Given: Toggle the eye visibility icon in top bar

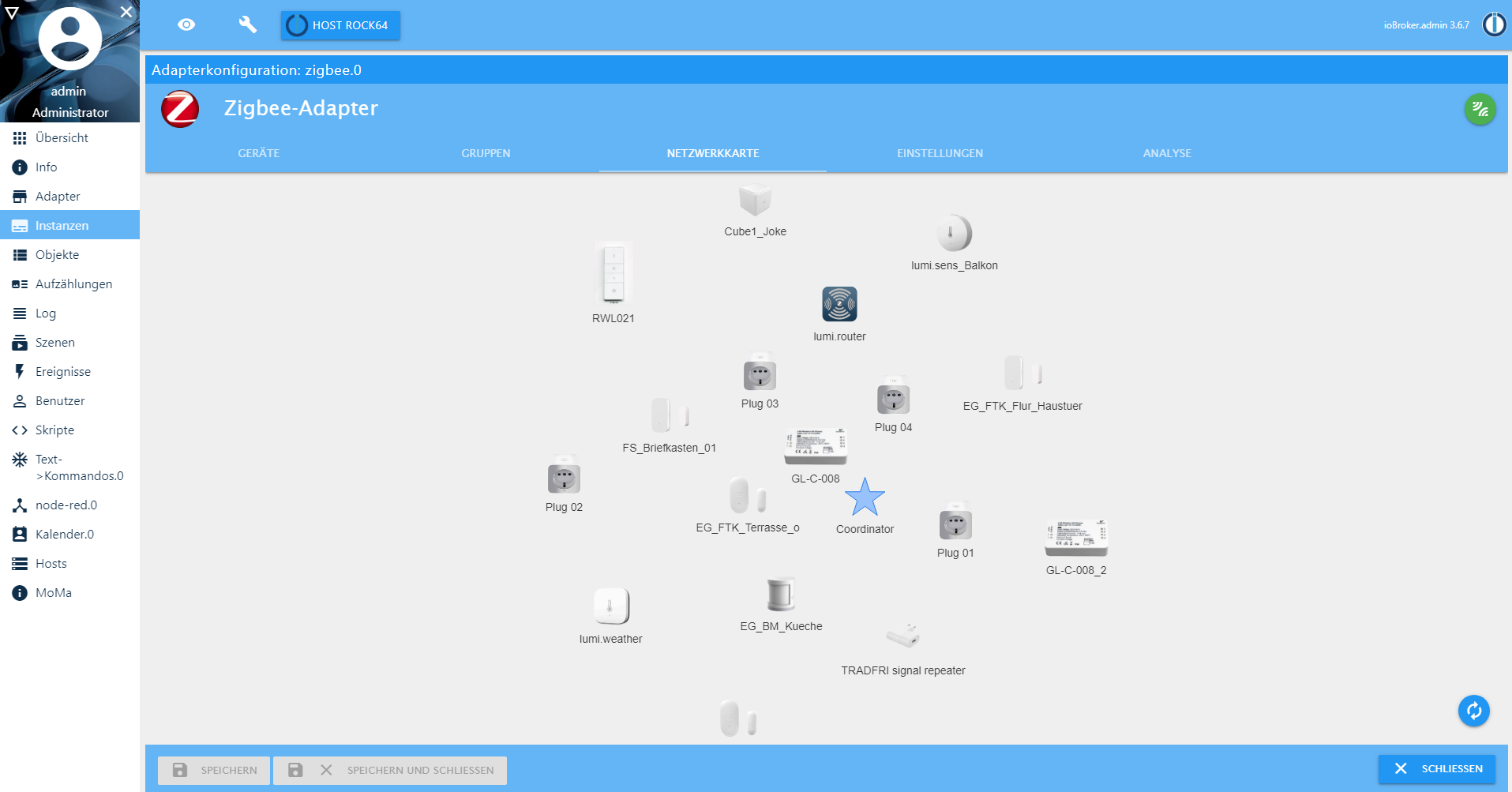Looking at the screenshot, I should (186, 24).
